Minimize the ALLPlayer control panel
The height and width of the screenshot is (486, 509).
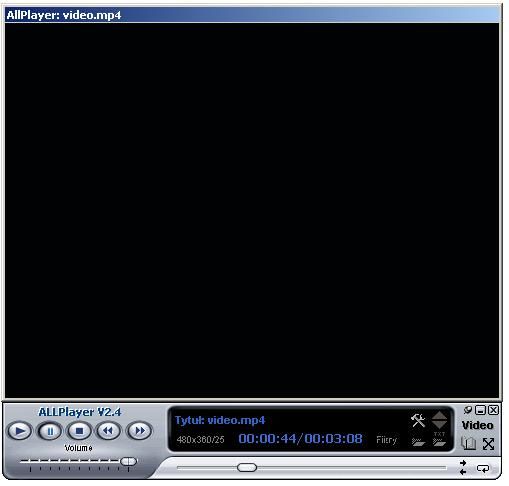click(x=480, y=410)
